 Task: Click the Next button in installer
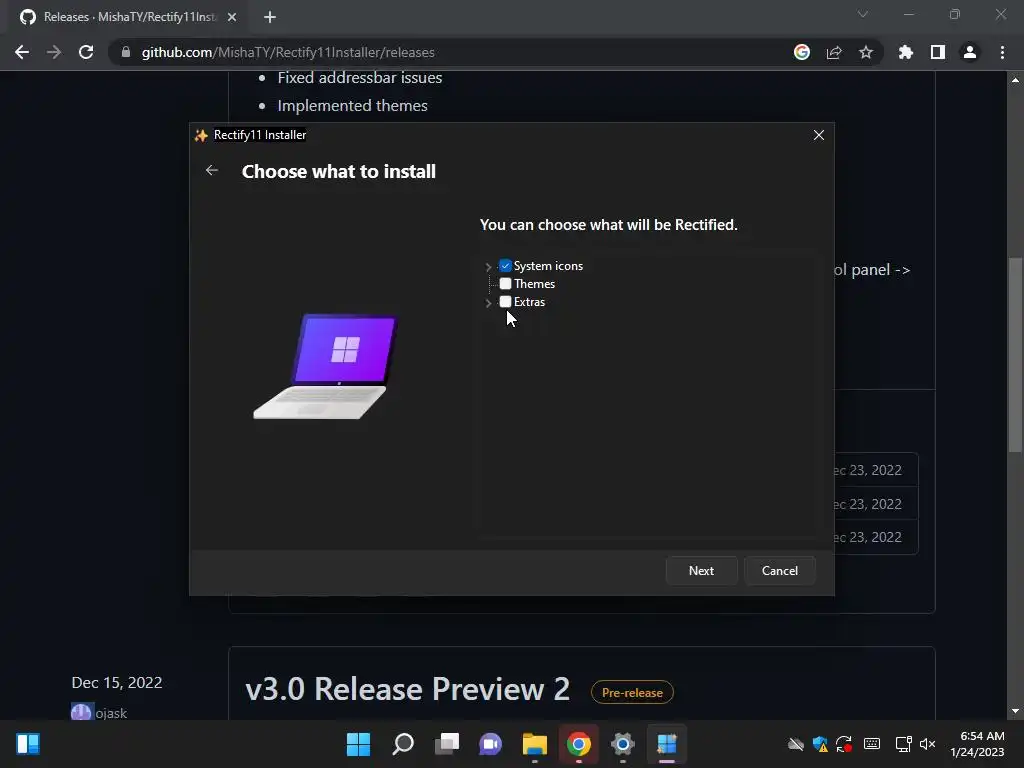click(x=701, y=571)
